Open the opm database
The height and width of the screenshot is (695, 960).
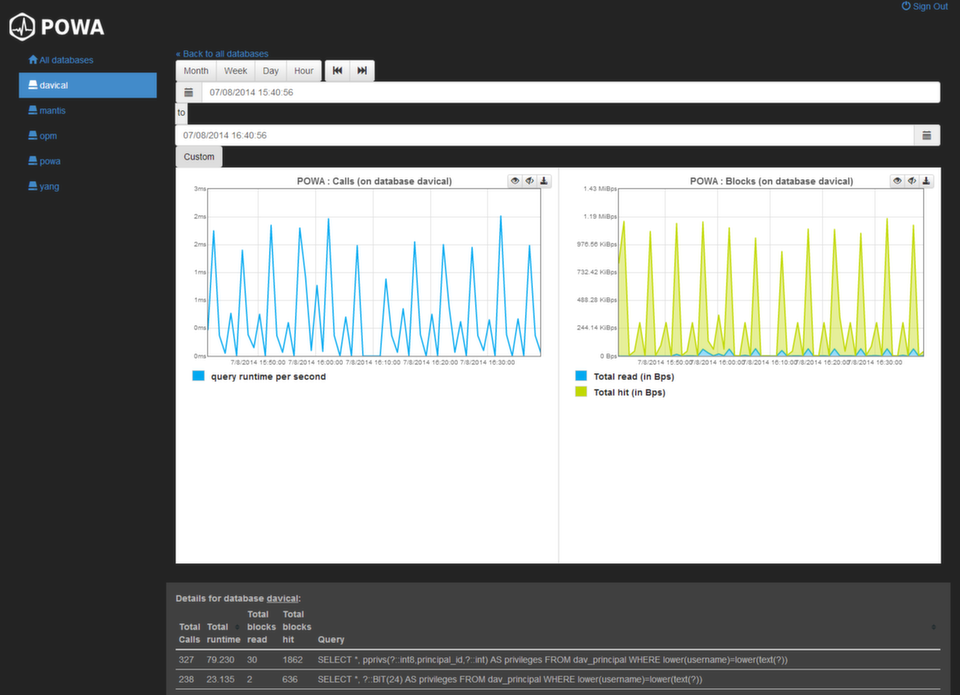(42, 136)
